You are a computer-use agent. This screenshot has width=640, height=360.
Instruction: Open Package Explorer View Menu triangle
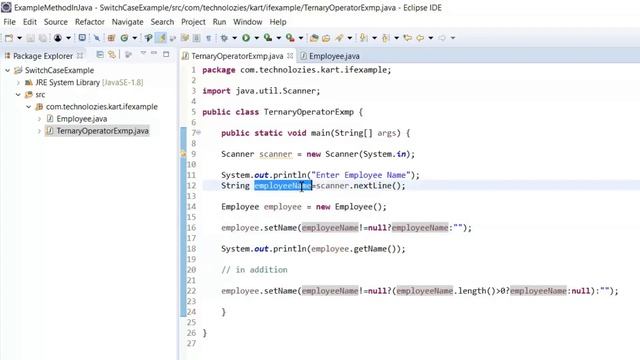tap(143, 53)
